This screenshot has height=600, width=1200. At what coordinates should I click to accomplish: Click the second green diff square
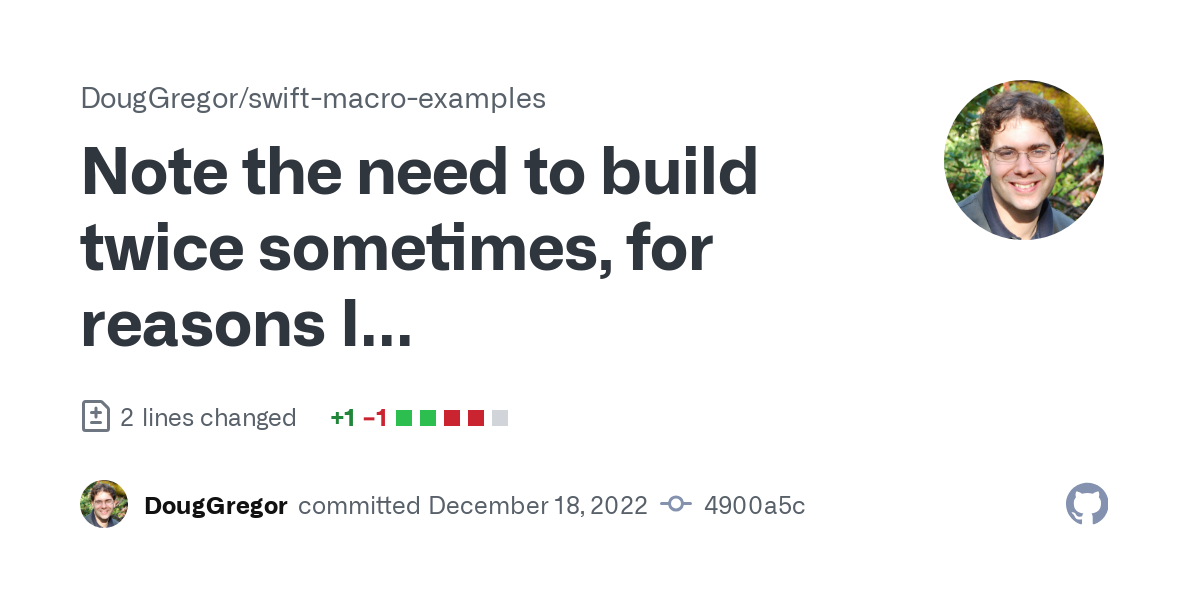(x=428, y=418)
